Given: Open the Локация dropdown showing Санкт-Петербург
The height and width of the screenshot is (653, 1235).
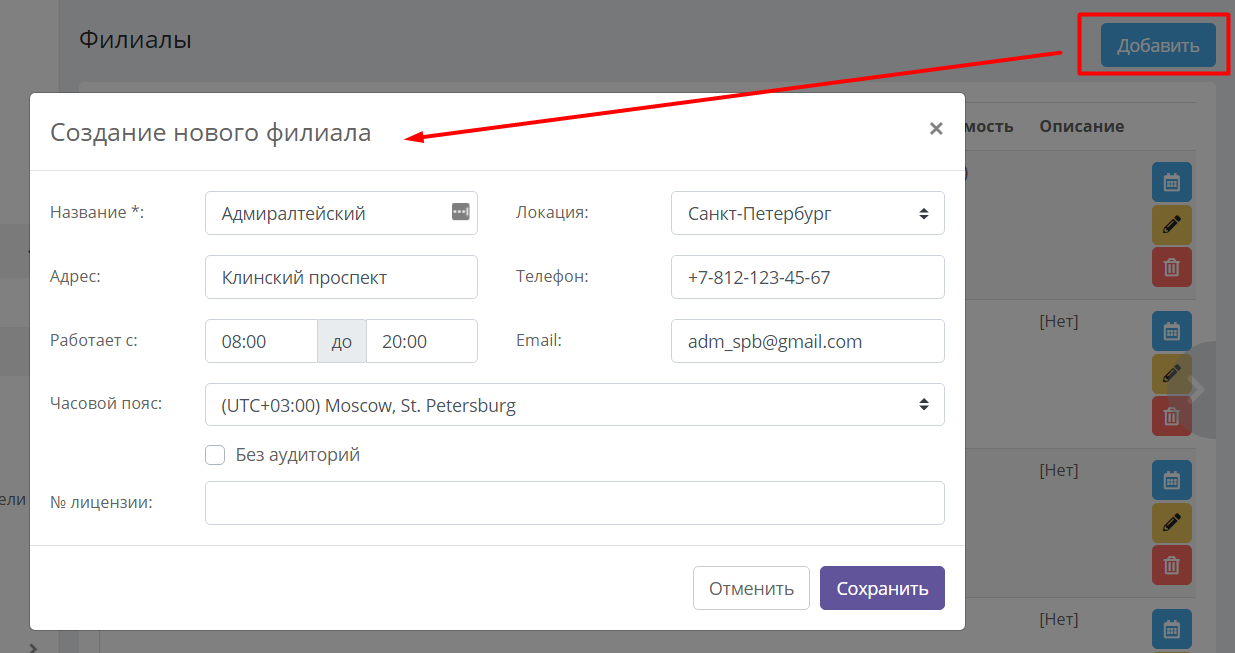Looking at the screenshot, I should click(x=808, y=213).
